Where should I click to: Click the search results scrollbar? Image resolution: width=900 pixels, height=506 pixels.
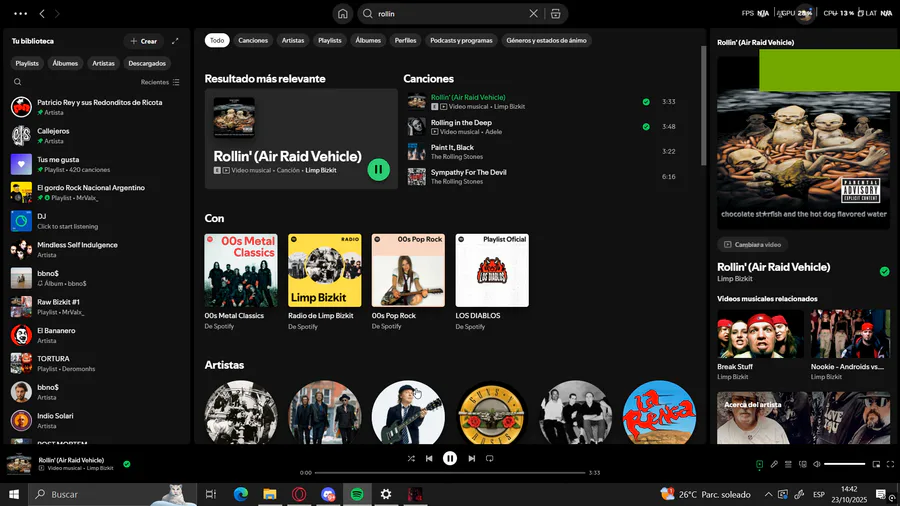click(704, 106)
